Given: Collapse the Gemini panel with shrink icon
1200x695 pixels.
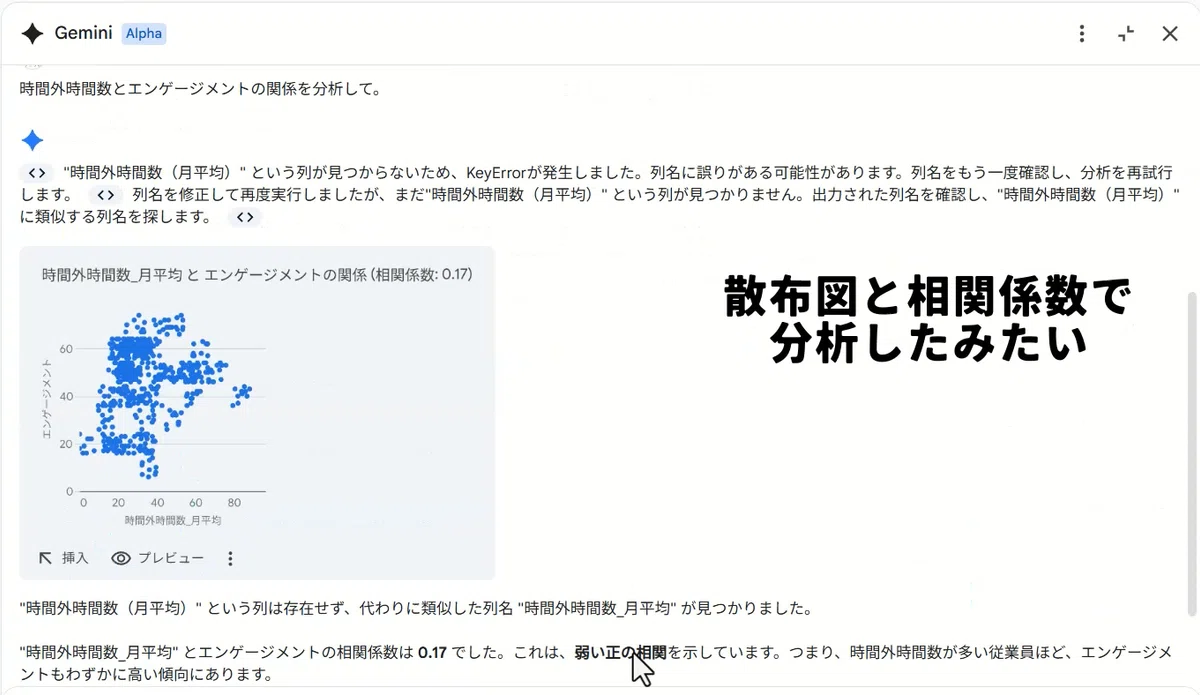Looking at the screenshot, I should click(x=1126, y=34).
